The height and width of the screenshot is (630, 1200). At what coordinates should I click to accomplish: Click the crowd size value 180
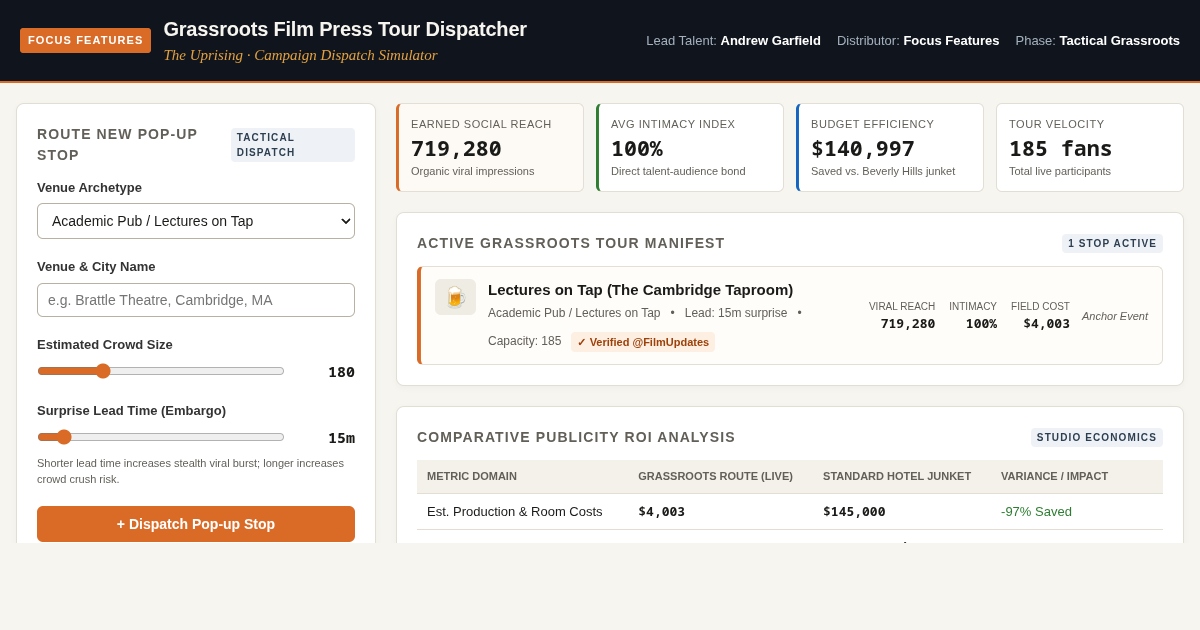(341, 372)
